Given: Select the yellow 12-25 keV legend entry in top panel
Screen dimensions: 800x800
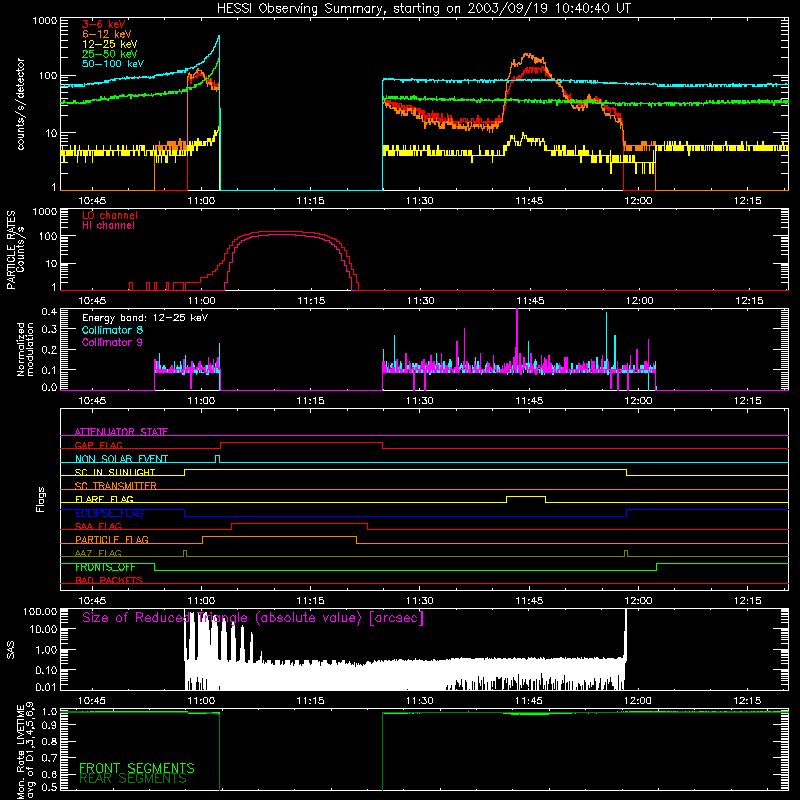Looking at the screenshot, I should click(110, 44).
